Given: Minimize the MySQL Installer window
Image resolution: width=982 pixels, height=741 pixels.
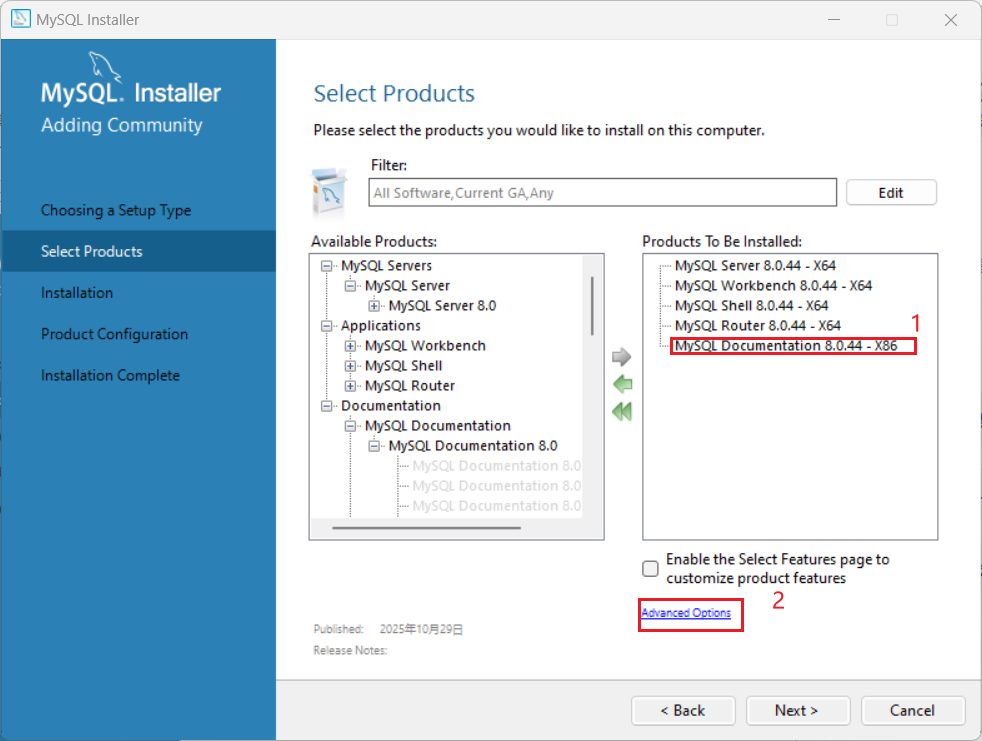Looking at the screenshot, I should [834, 20].
